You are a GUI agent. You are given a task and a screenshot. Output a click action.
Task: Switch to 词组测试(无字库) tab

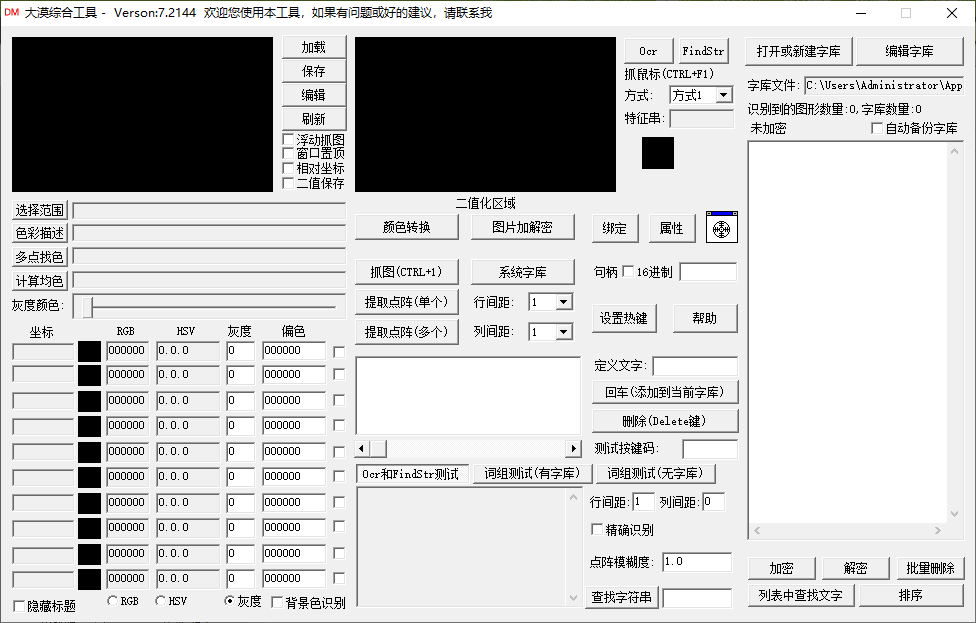655,474
